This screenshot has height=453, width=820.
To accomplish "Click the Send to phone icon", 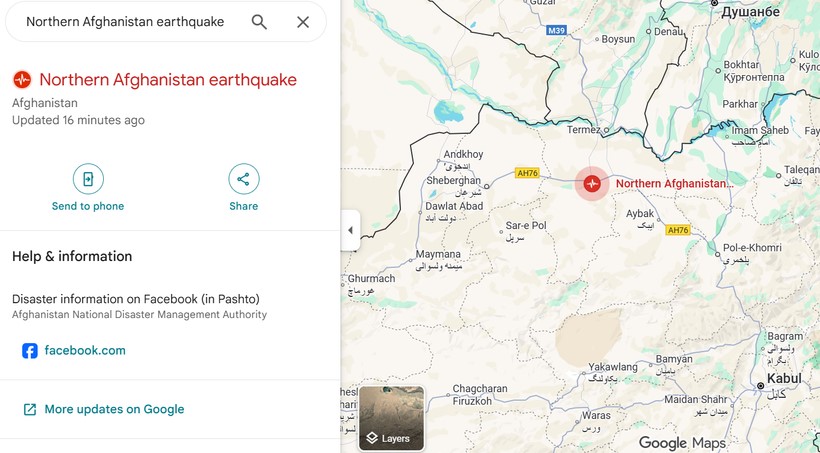I will coord(88,179).
